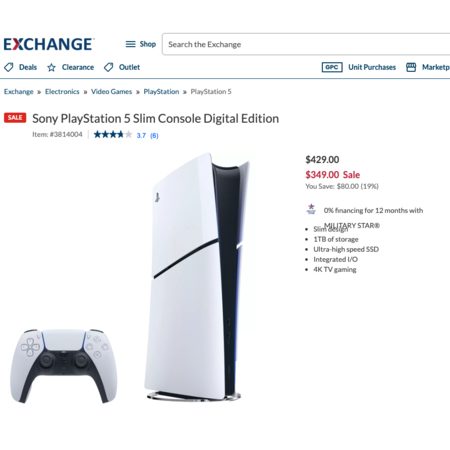This screenshot has height=450, width=450.
Task: Click the Outlet tag icon
Action: pos(108,67)
